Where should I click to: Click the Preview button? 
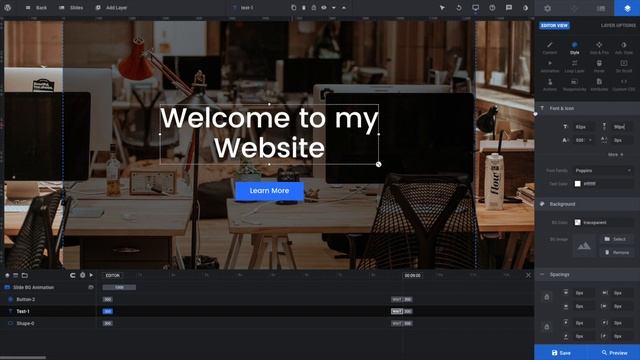point(614,353)
